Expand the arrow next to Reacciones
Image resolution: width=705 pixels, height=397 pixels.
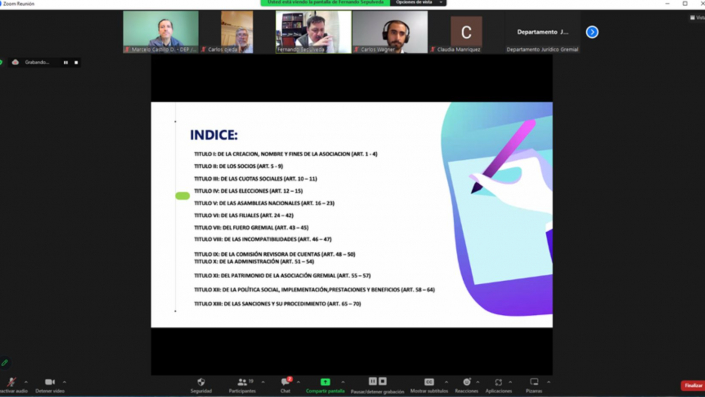[x=477, y=382]
